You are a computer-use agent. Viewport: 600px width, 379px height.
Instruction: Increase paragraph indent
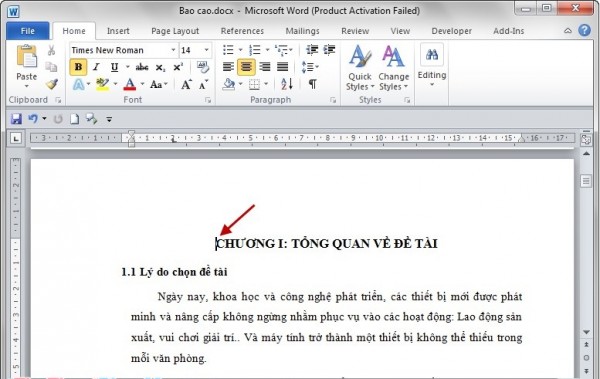pyautogui.click(x=329, y=50)
